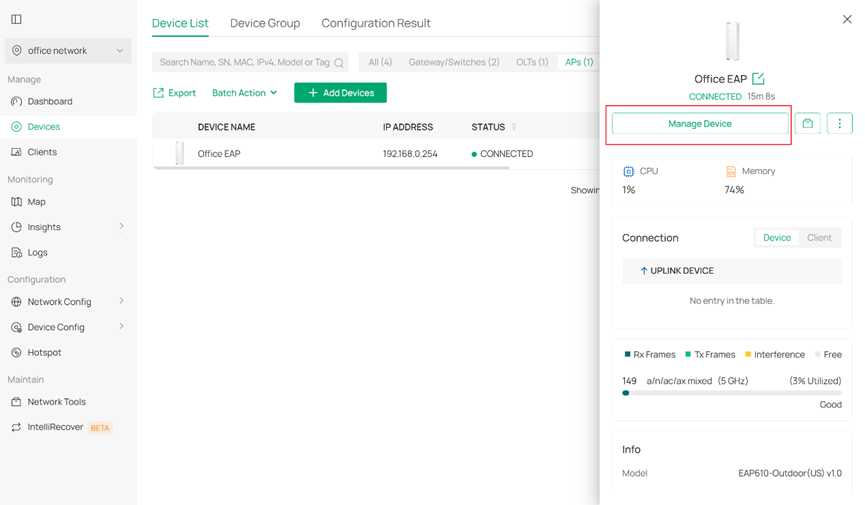This screenshot has height=505, width=865.
Task: Click IP address 192.168.0.254
Action: tap(410, 154)
